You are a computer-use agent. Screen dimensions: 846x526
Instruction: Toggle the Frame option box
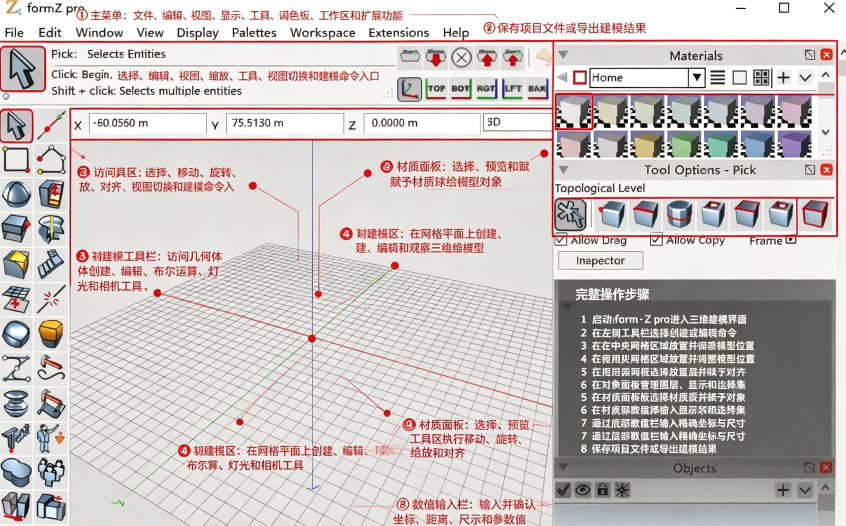(x=791, y=240)
